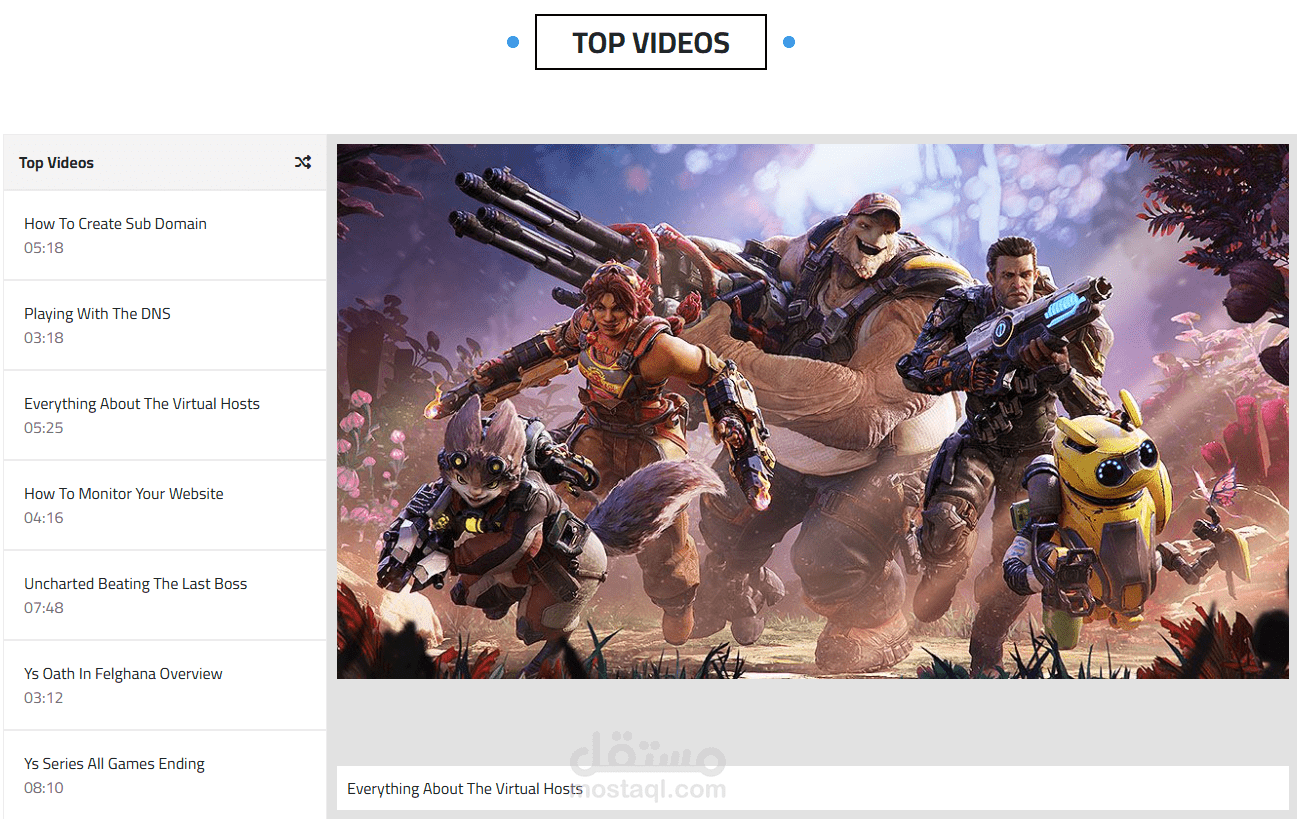Select Uncharted Beating The Last Boss entry
Screen dimensions: 1297x819
(x=165, y=595)
